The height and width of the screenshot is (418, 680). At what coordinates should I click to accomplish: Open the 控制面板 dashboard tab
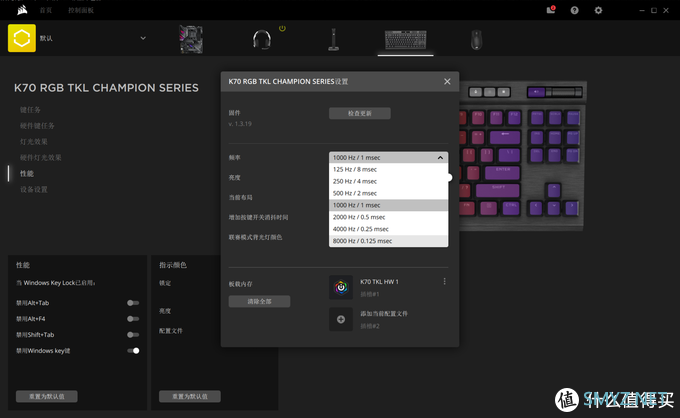tap(81, 10)
